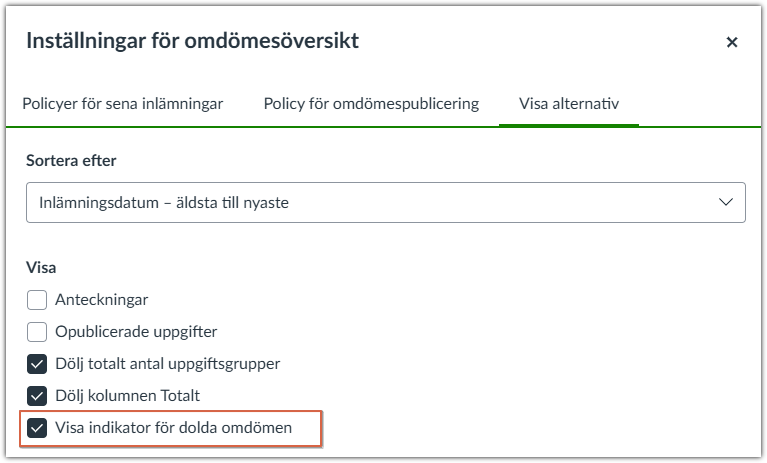Click the Dölj kolumnen Totalt label
The width and height of the screenshot is (767, 463).
click(128, 395)
